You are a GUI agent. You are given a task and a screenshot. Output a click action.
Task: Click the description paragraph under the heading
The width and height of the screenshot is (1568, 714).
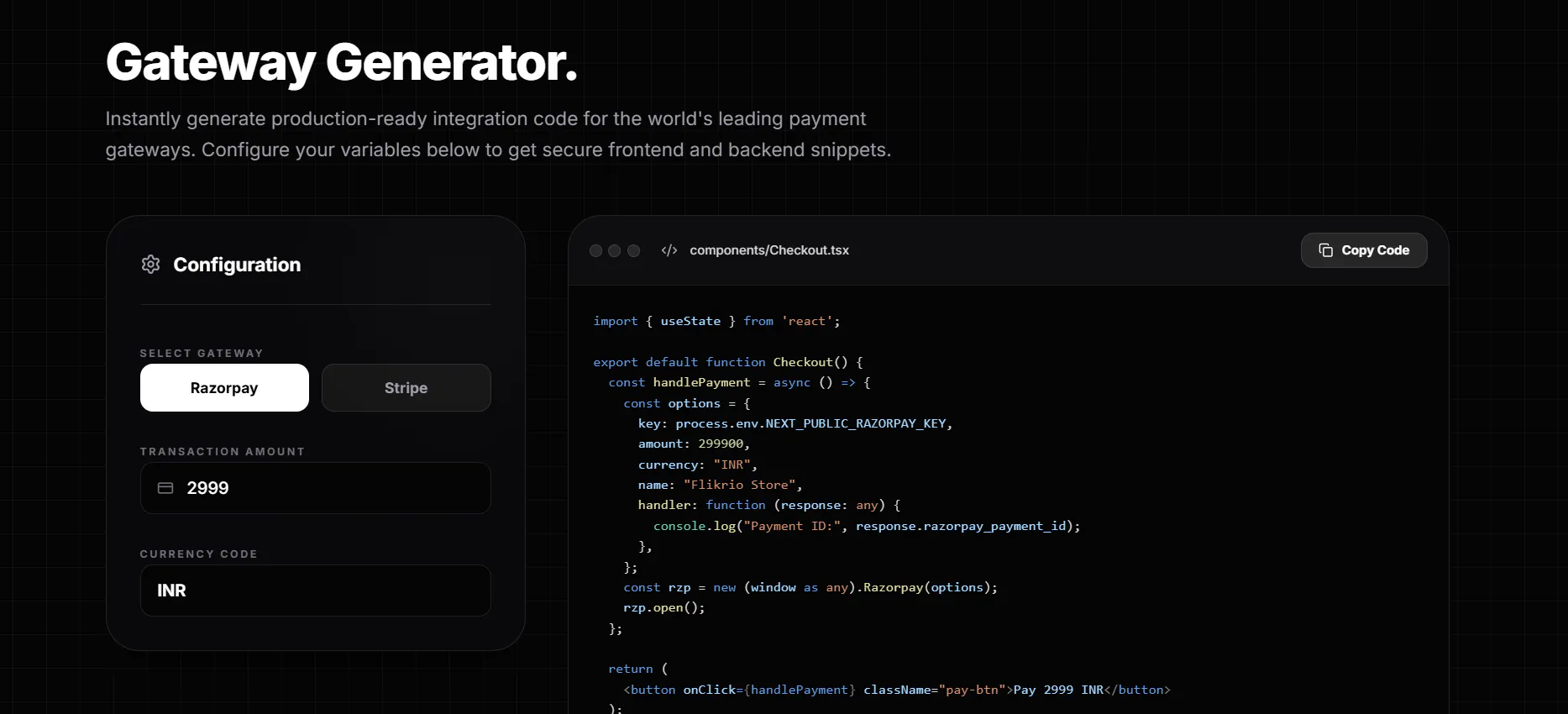click(x=498, y=134)
